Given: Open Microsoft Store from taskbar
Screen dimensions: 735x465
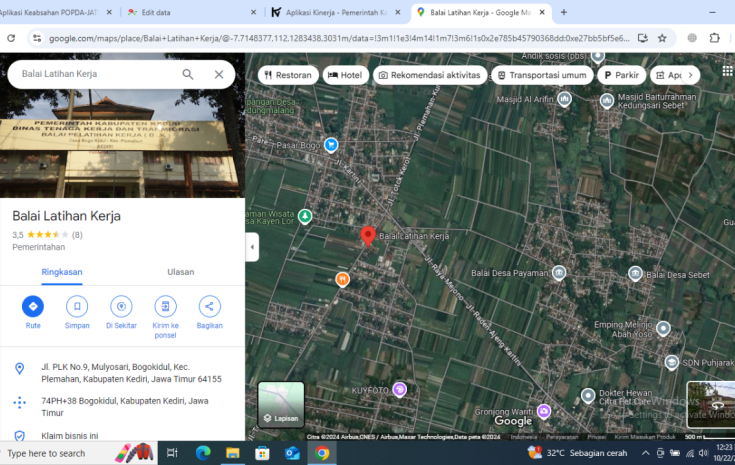Looking at the screenshot, I should pos(262,453).
